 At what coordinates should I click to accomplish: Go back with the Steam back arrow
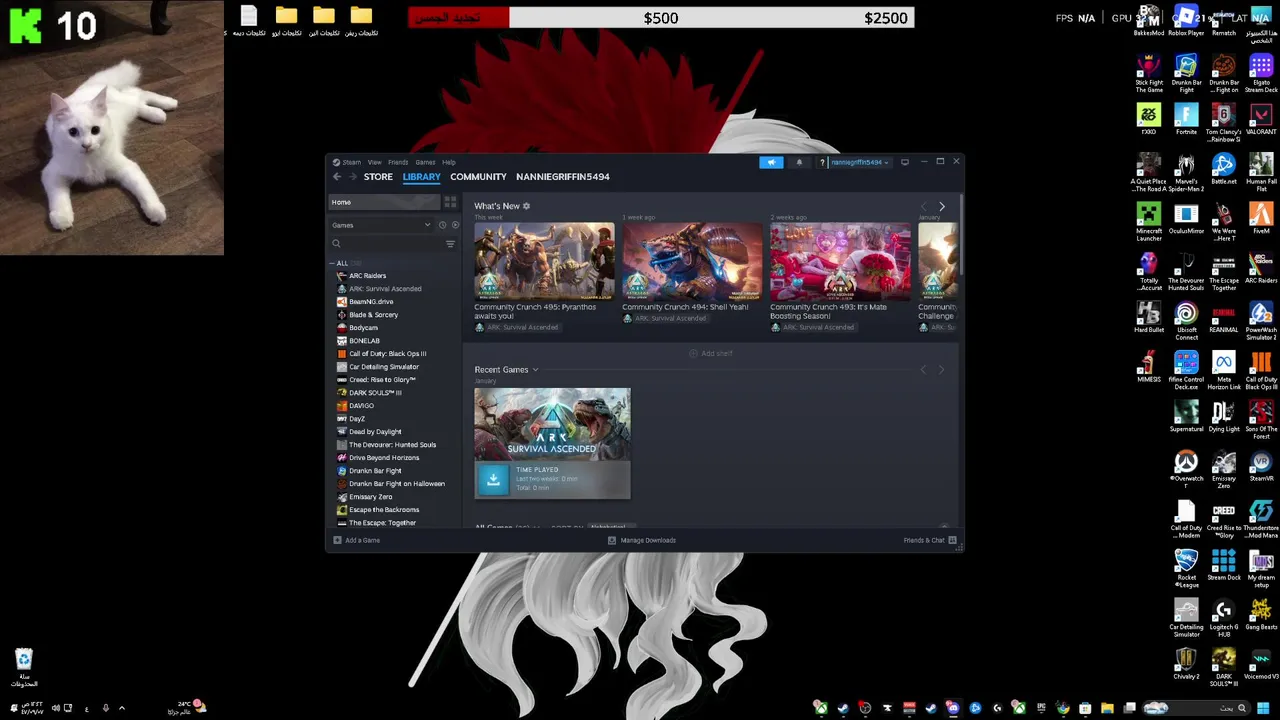pos(337,177)
